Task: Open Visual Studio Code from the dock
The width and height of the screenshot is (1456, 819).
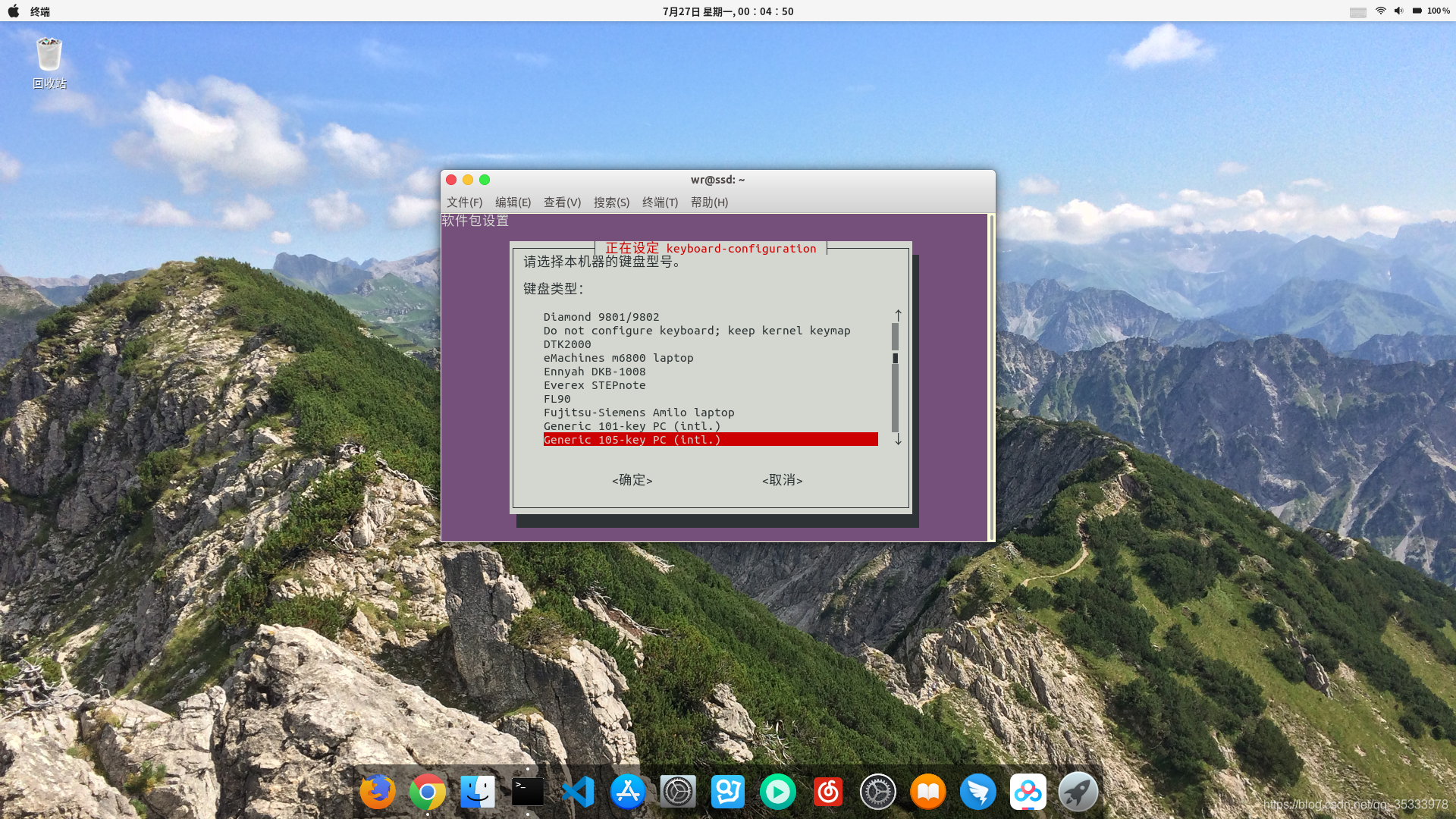Action: coord(578,792)
